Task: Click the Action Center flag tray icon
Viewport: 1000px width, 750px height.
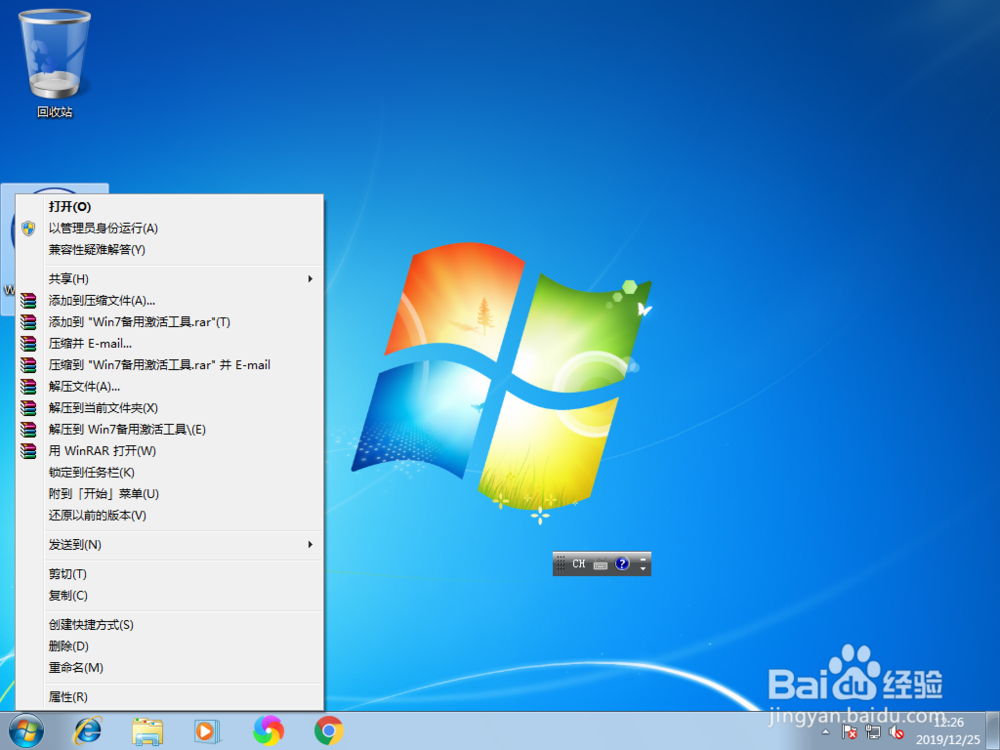Action: coord(849,732)
